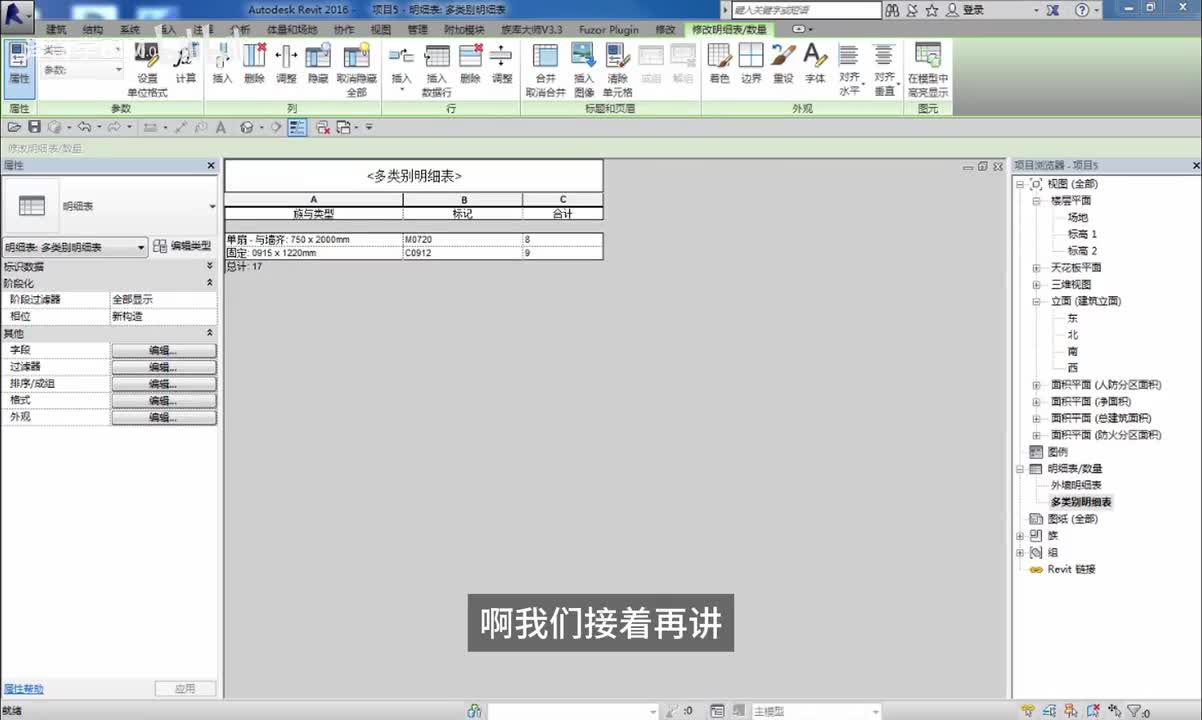1202x720 pixels.
Task: Click the filter icon in status bar
Action: point(1133,711)
